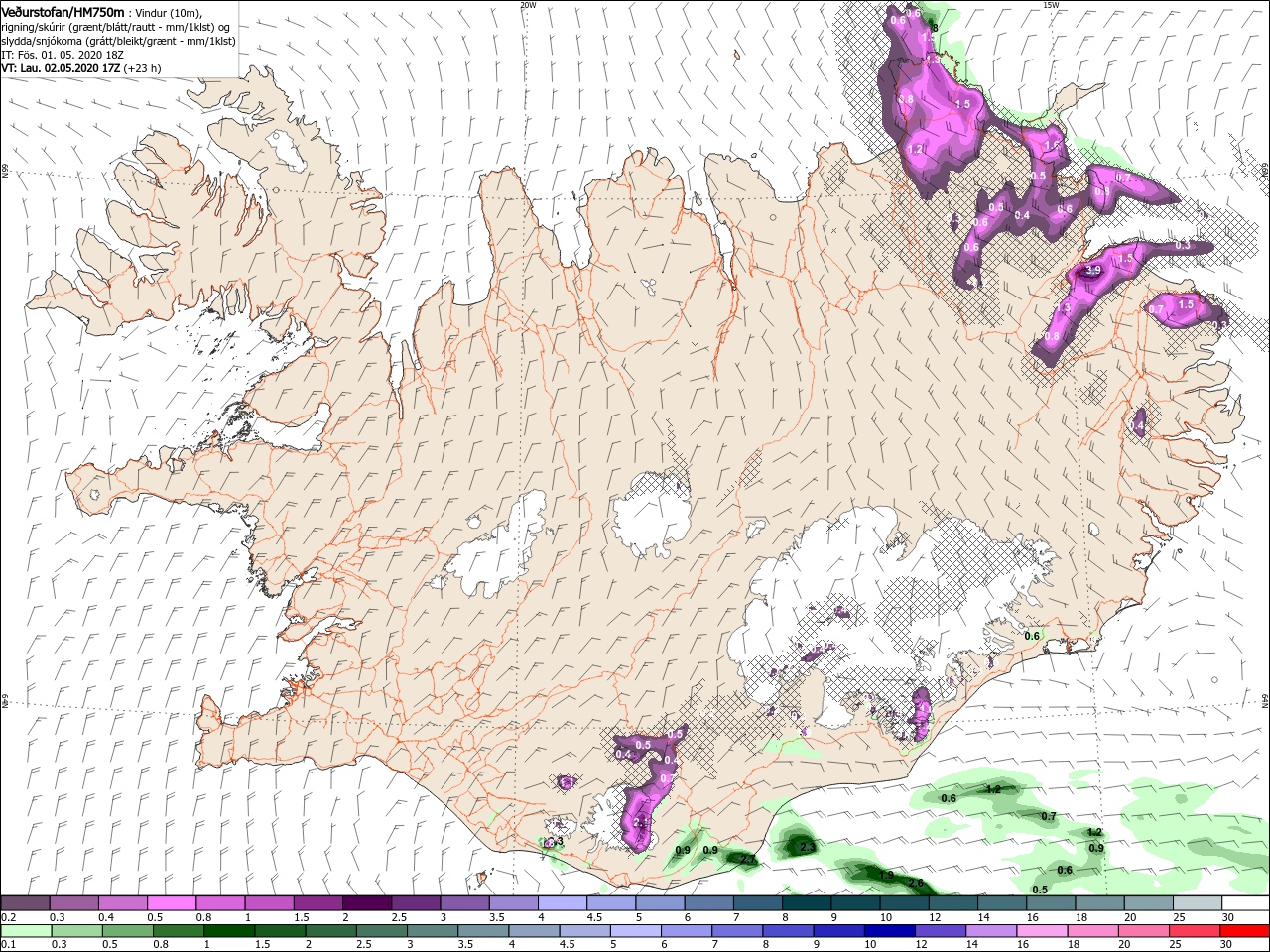The image size is (1270, 952).
Task: Click the 3.9 snowfall value on the map
Action: (1093, 270)
